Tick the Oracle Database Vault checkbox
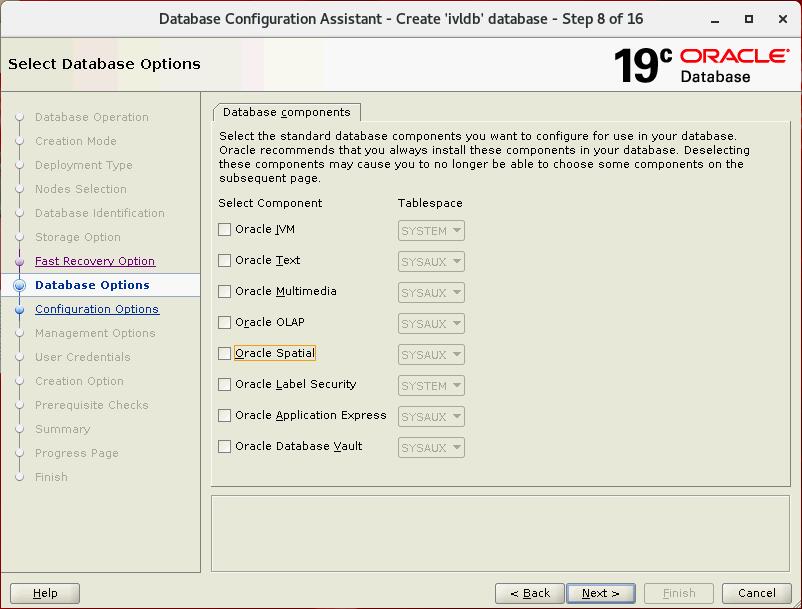Image resolution: width=802 pixels, height=609 pixels. (x=225, y=447)
